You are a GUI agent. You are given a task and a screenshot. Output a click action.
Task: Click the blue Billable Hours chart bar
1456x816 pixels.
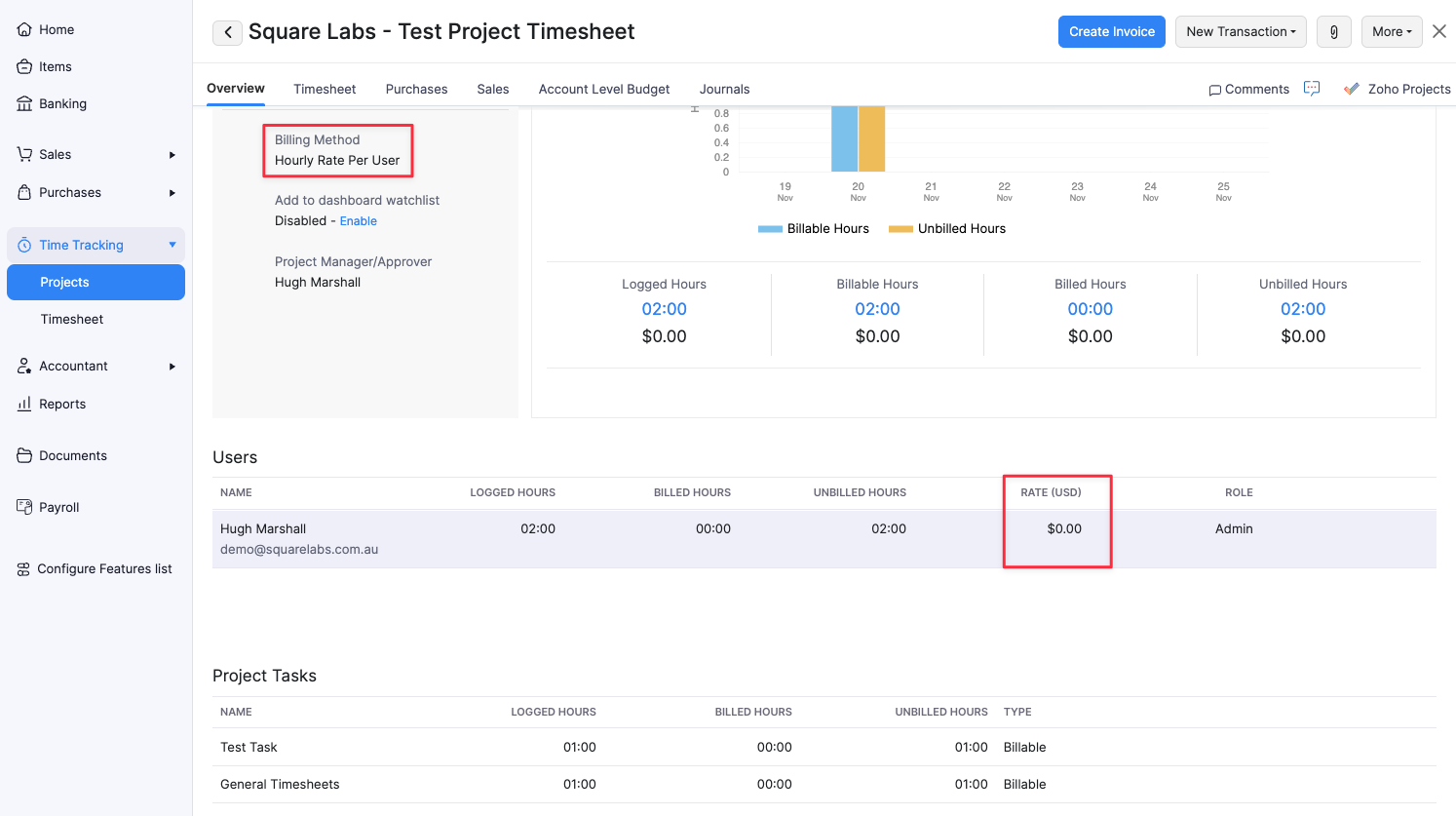[844, 138]
